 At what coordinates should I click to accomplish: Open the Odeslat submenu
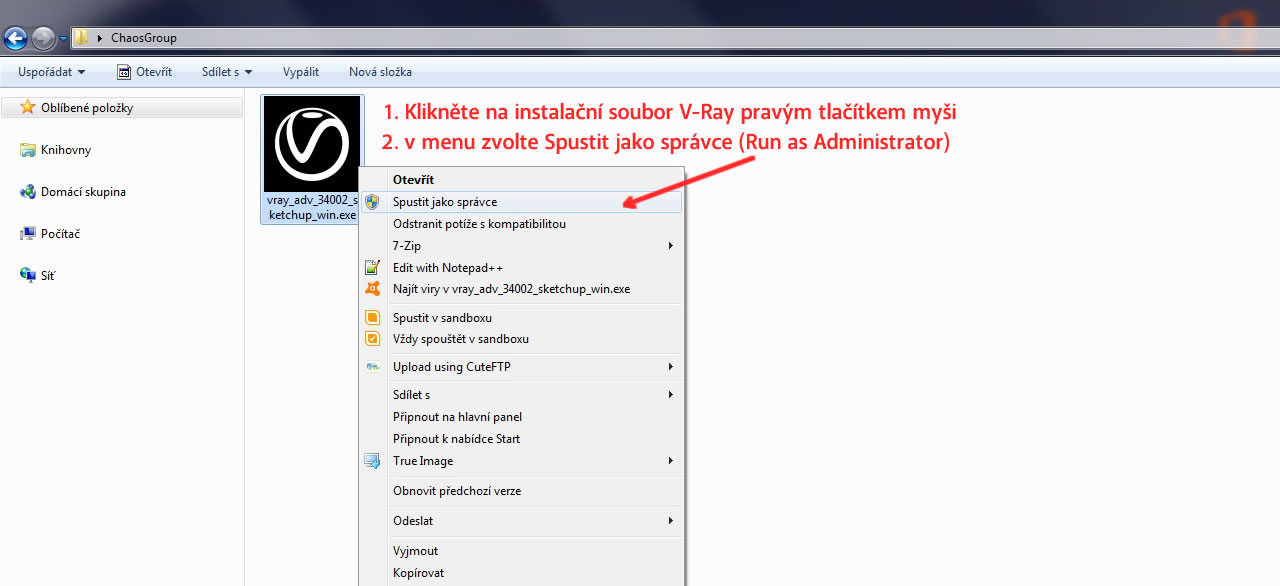pos(521,521)
